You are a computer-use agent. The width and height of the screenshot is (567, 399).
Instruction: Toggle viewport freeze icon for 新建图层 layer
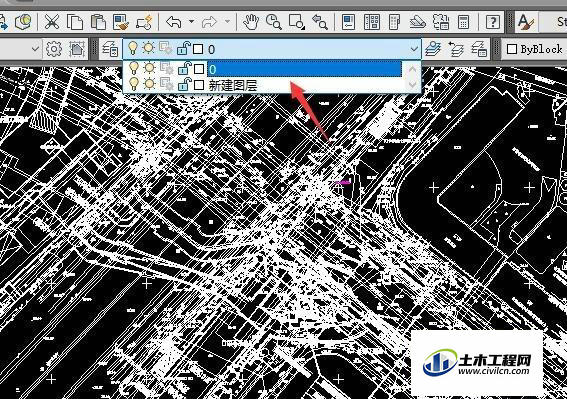click(167, 84)
